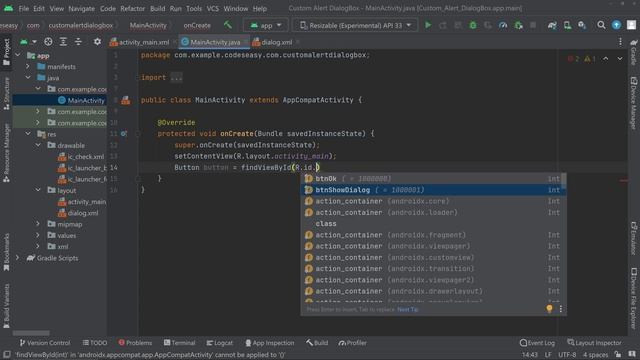Click the red error stripe mark in the editor
This screenshot has width=640, height=360.
click(624, 180)
